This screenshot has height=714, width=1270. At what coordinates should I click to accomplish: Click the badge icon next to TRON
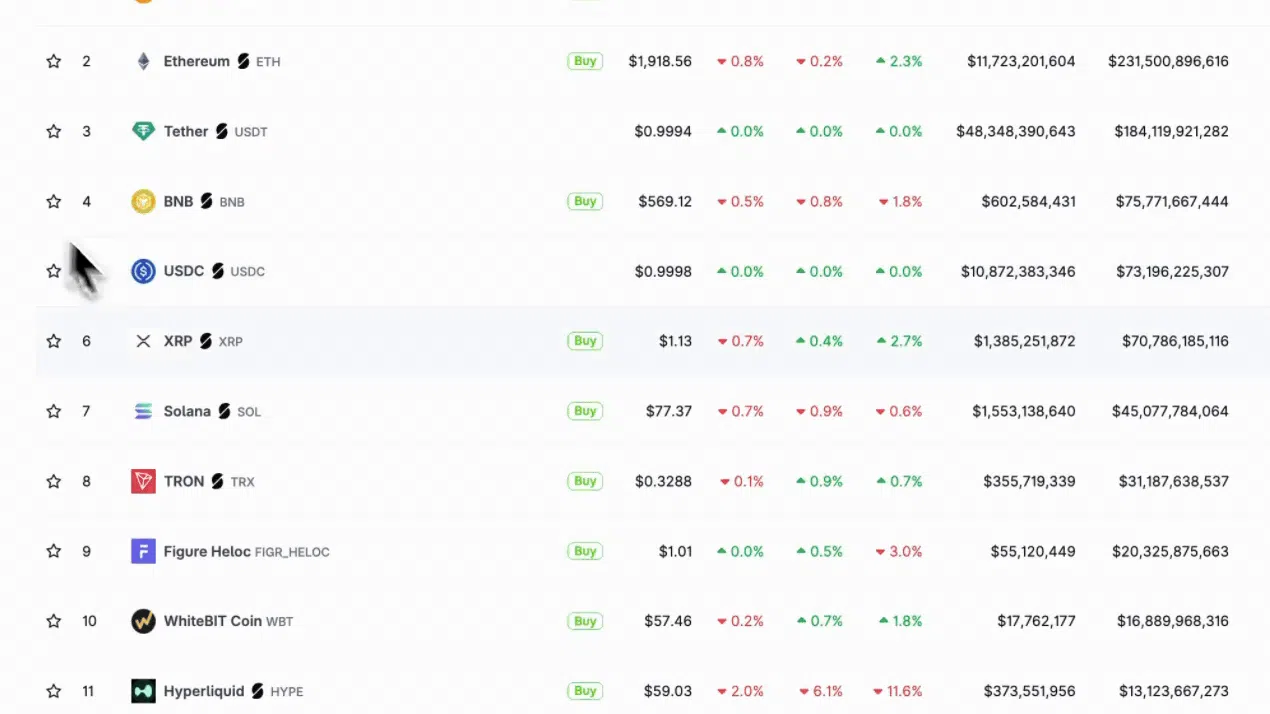coord(217,481)
